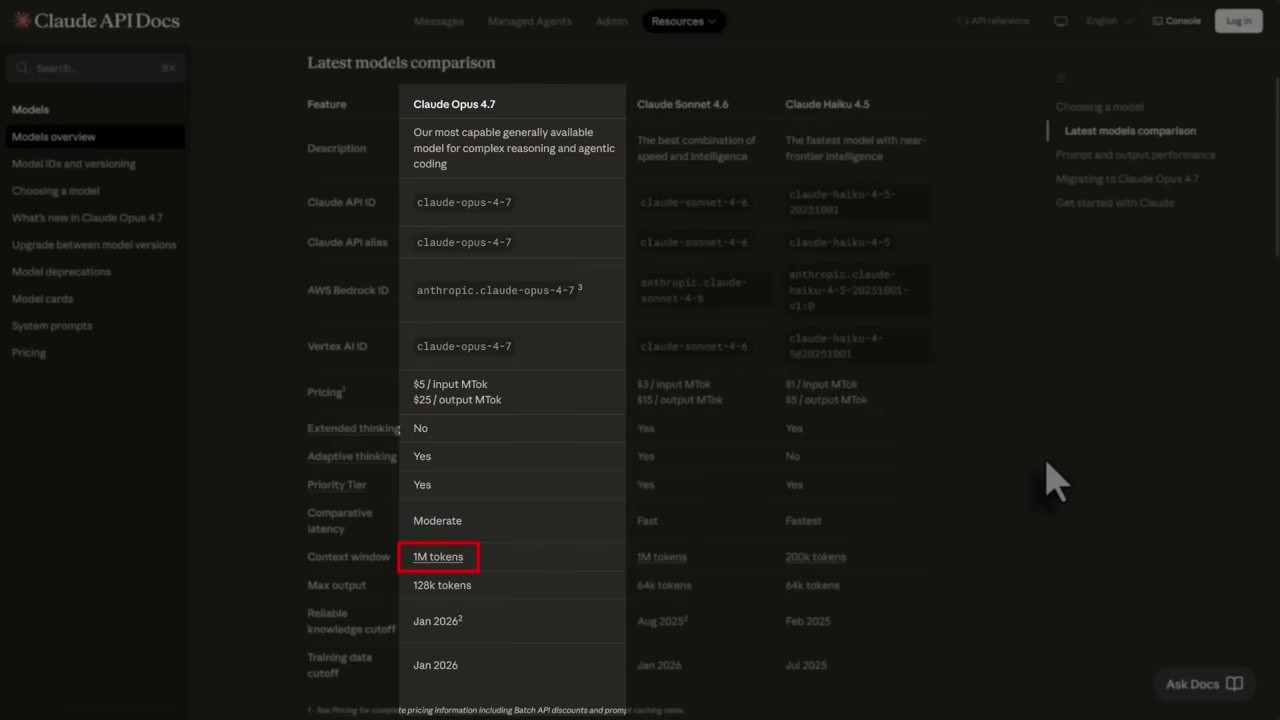Click claude-opus-4-7 in the Claude API alias row
The width and height of the screenshot is (1280, 720).
pos(464,242)
